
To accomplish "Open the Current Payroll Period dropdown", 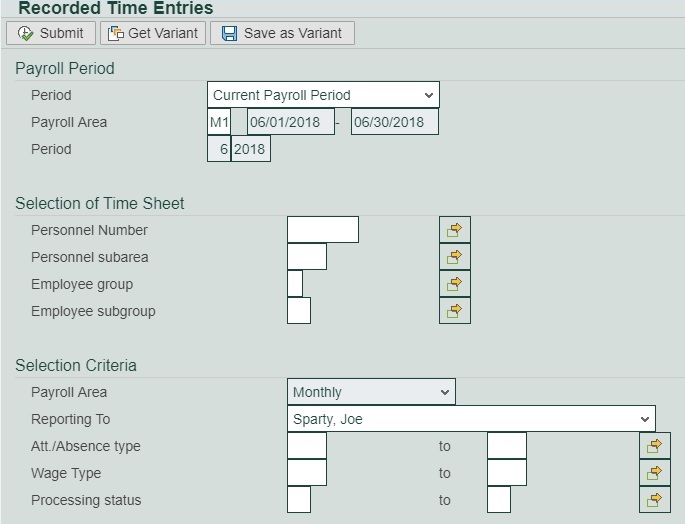I will point(323,95).
